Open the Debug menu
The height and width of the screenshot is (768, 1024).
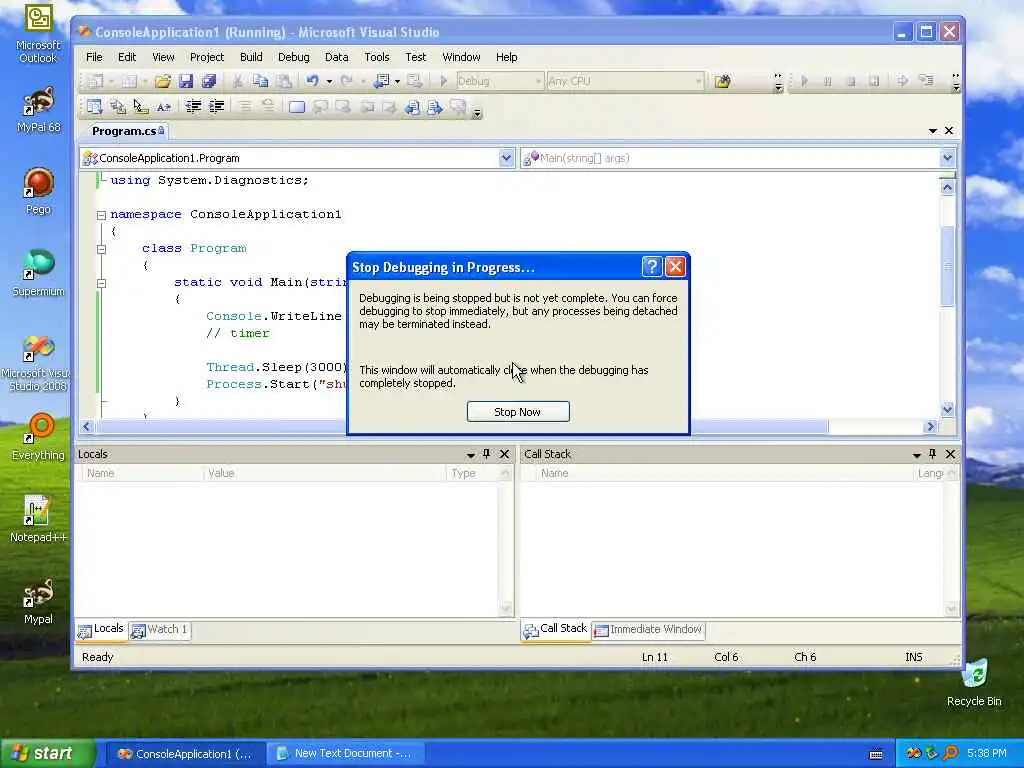294,57
